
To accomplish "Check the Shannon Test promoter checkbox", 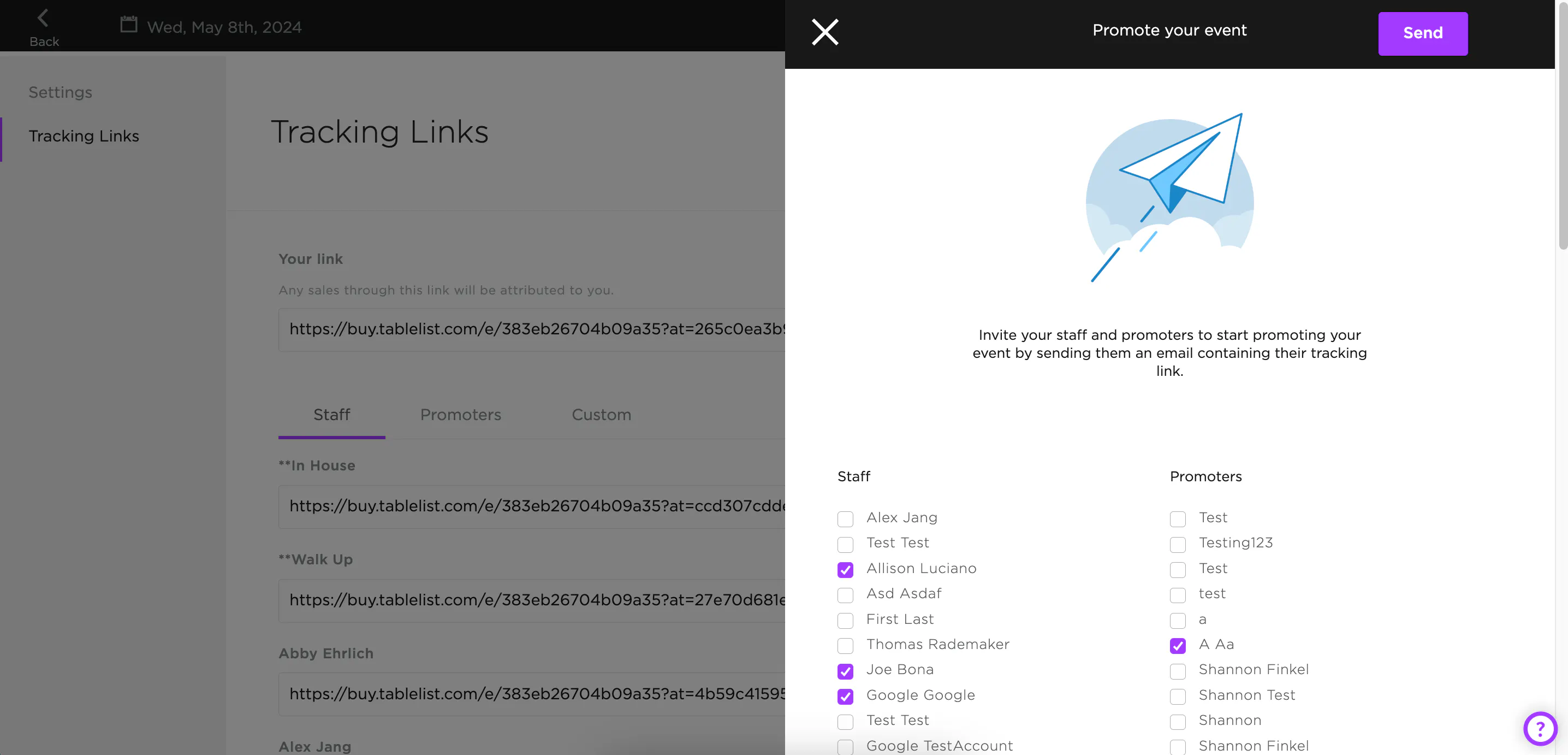I will [x=1177, y=696].
